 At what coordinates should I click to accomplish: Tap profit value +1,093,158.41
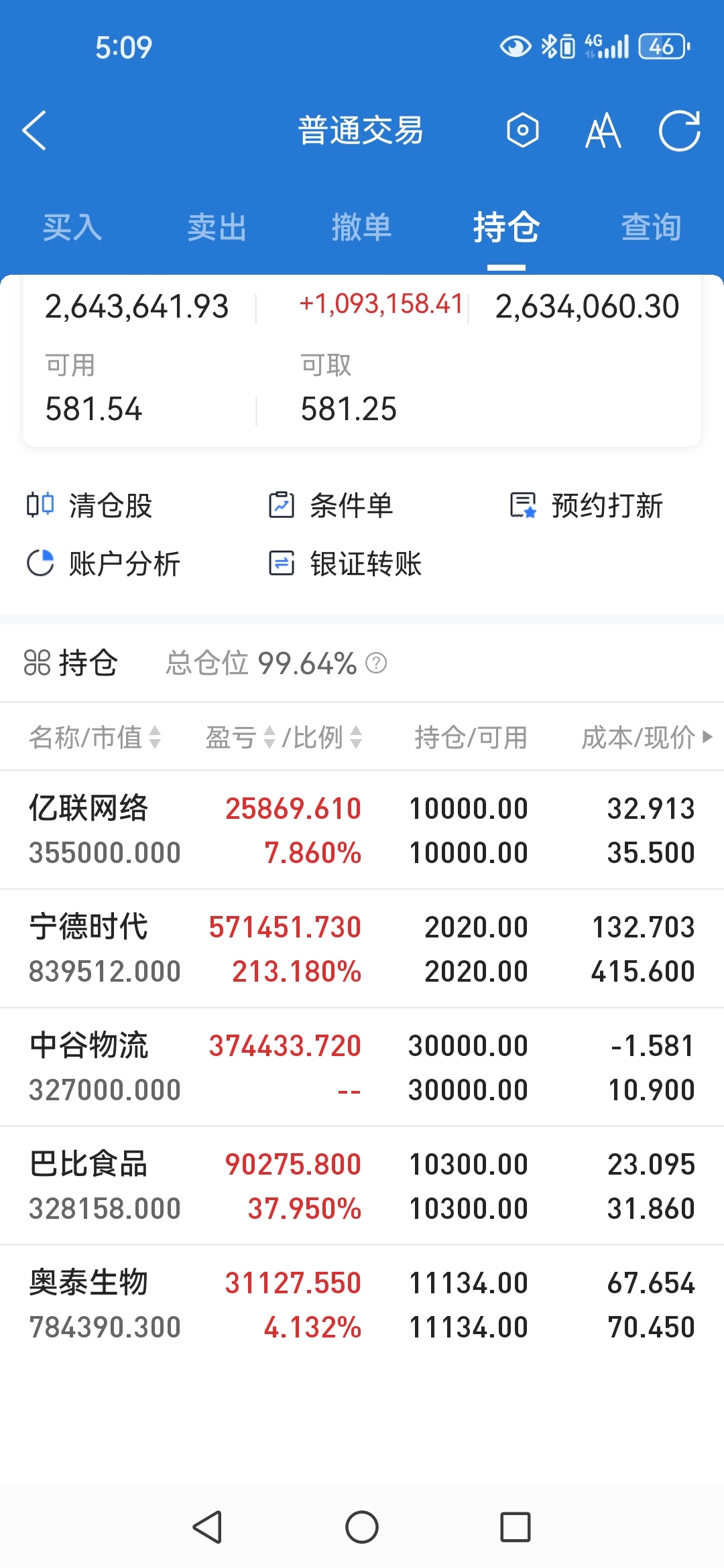381,304
